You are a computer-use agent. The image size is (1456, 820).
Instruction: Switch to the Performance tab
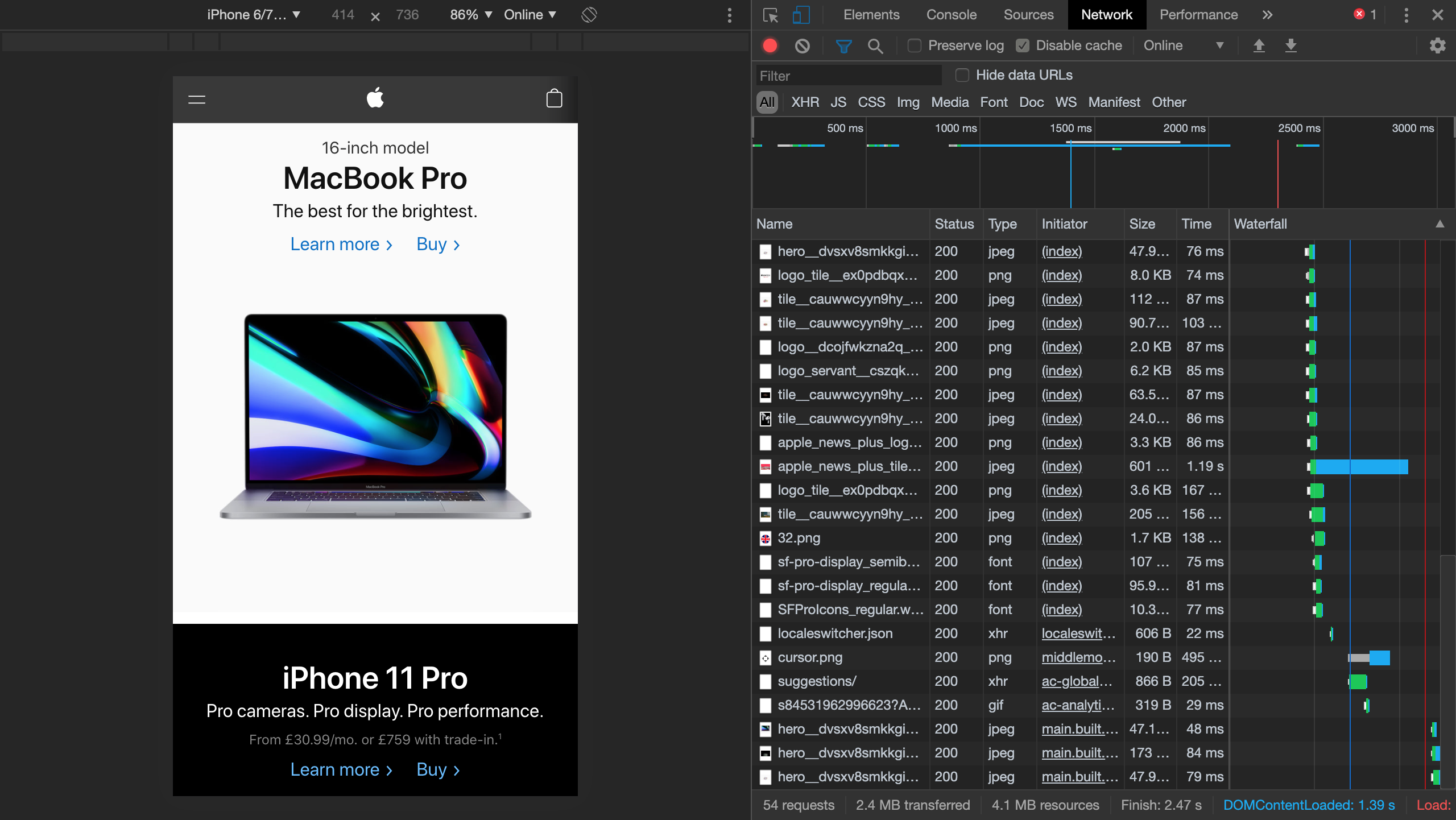coord(1198,15)
